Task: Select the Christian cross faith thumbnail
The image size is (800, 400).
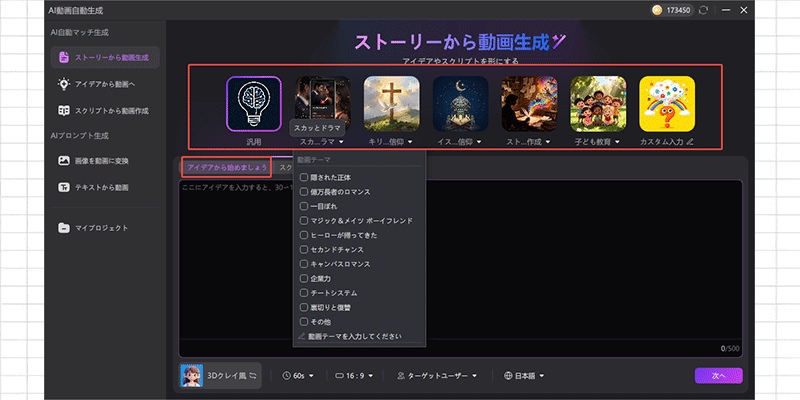Action: [x=391, y=104]
